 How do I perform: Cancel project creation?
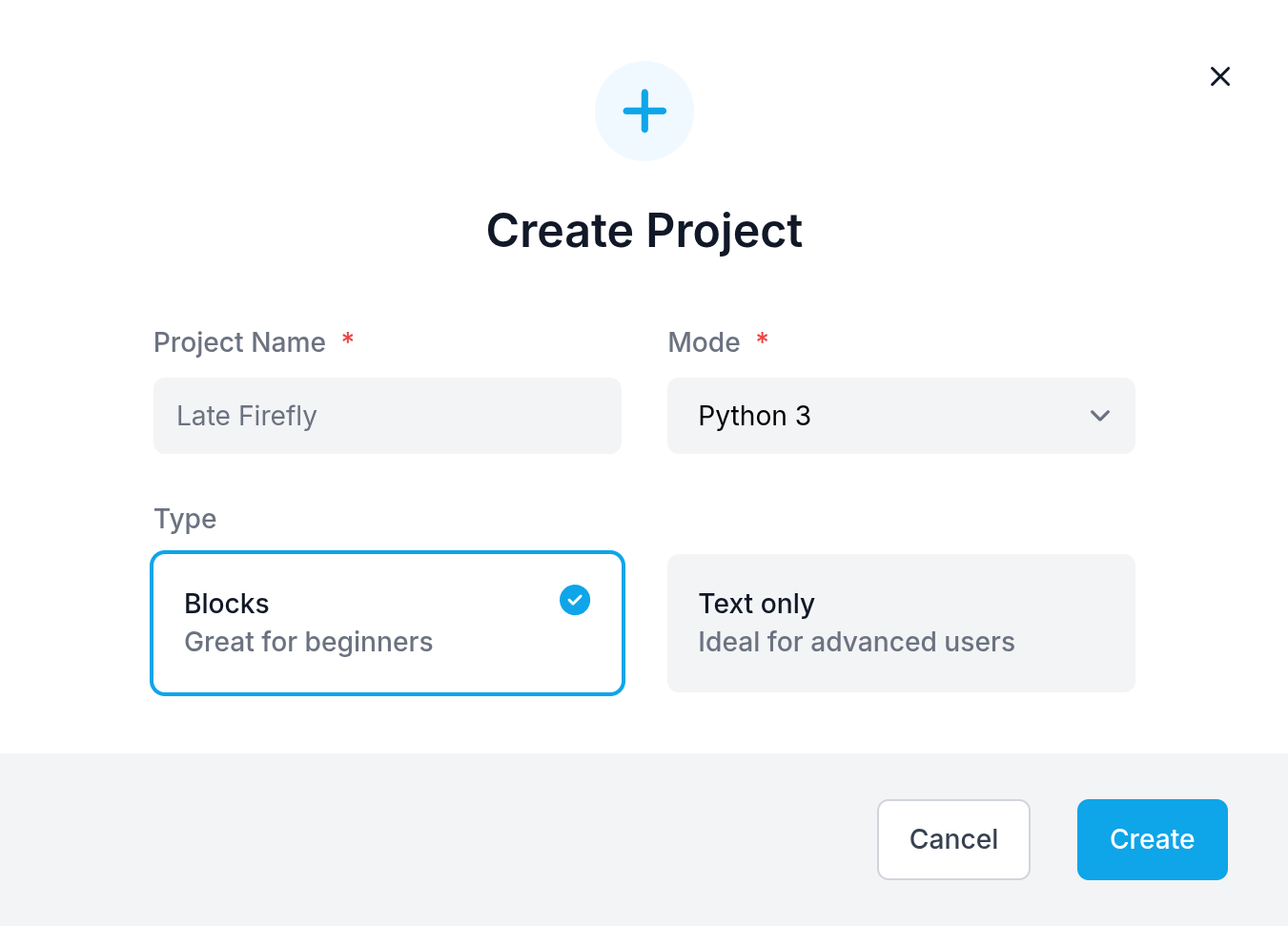click(x=953, y=839)
